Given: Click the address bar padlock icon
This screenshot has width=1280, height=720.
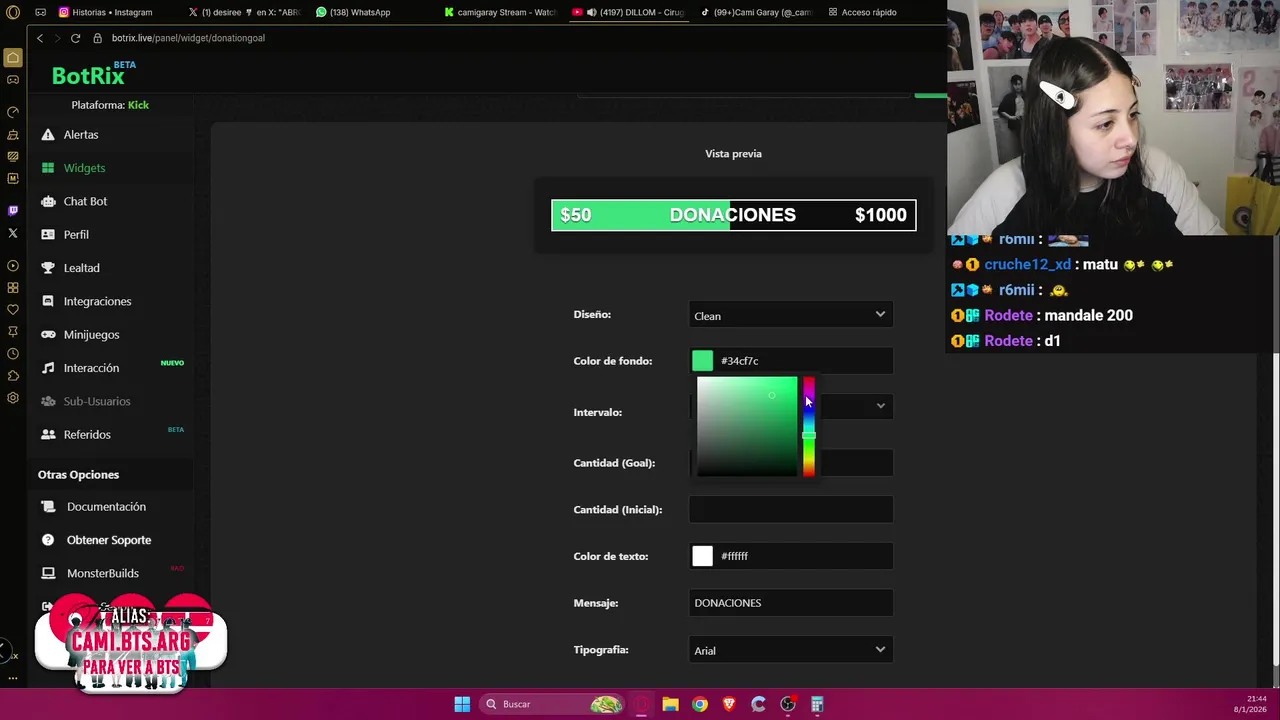Looking at the screenshot, I should pyautogui.click(x=98, y=38).
